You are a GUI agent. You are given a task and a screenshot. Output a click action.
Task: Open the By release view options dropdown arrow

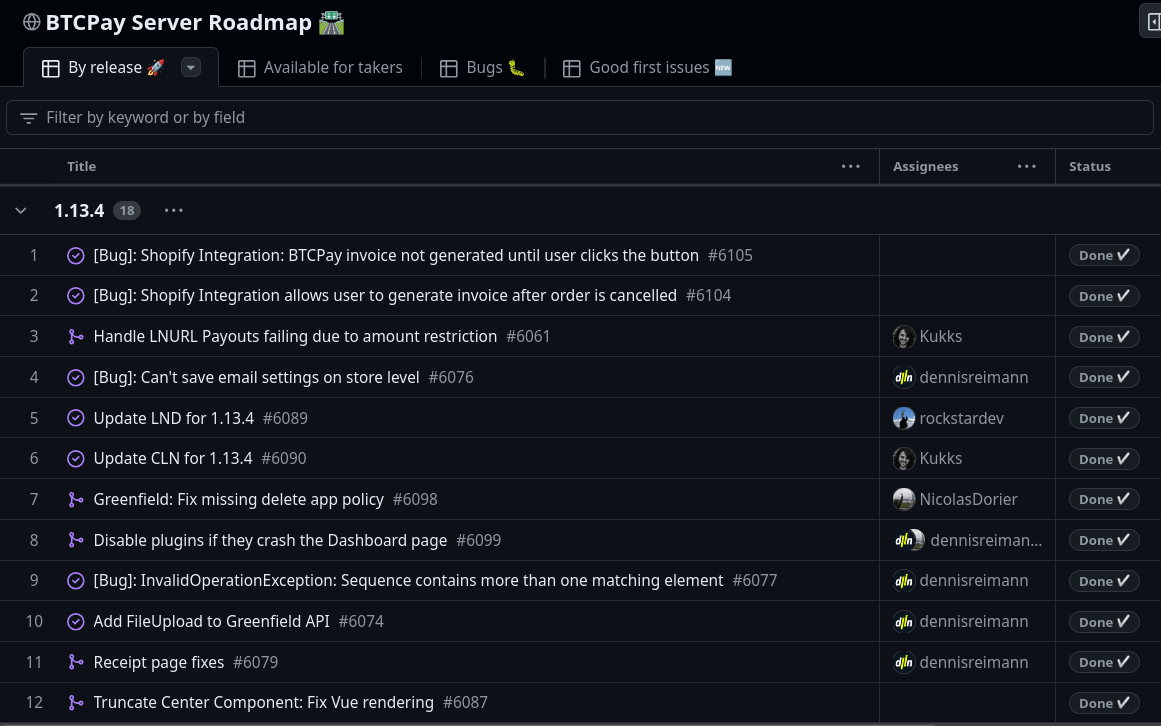191,67
